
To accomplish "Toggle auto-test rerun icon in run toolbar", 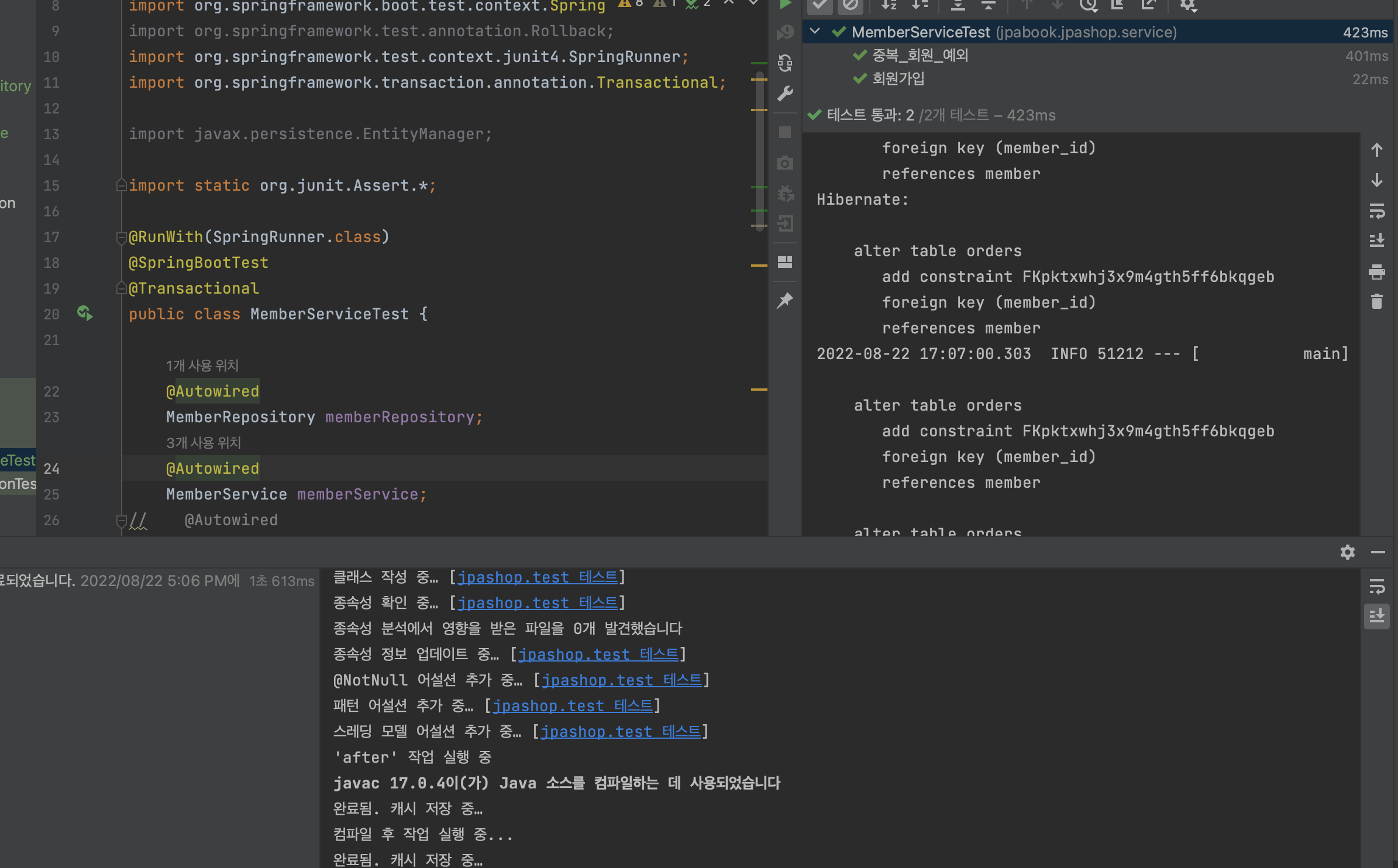I will click(785, 63).
